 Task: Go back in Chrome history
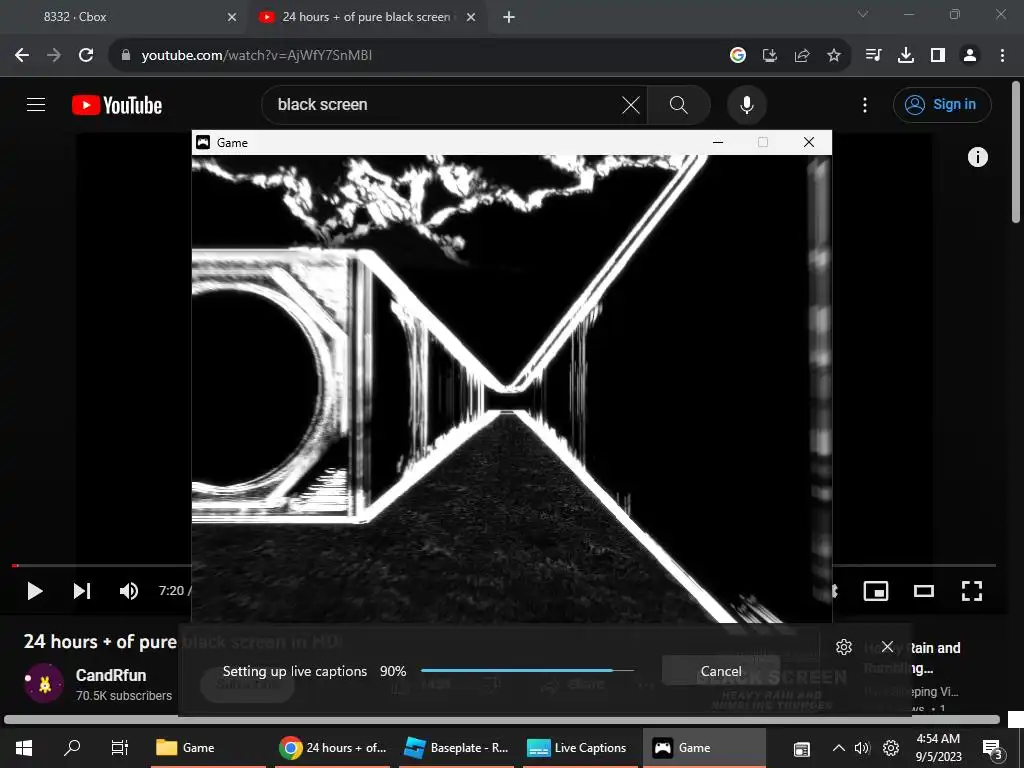click(22, 56)
